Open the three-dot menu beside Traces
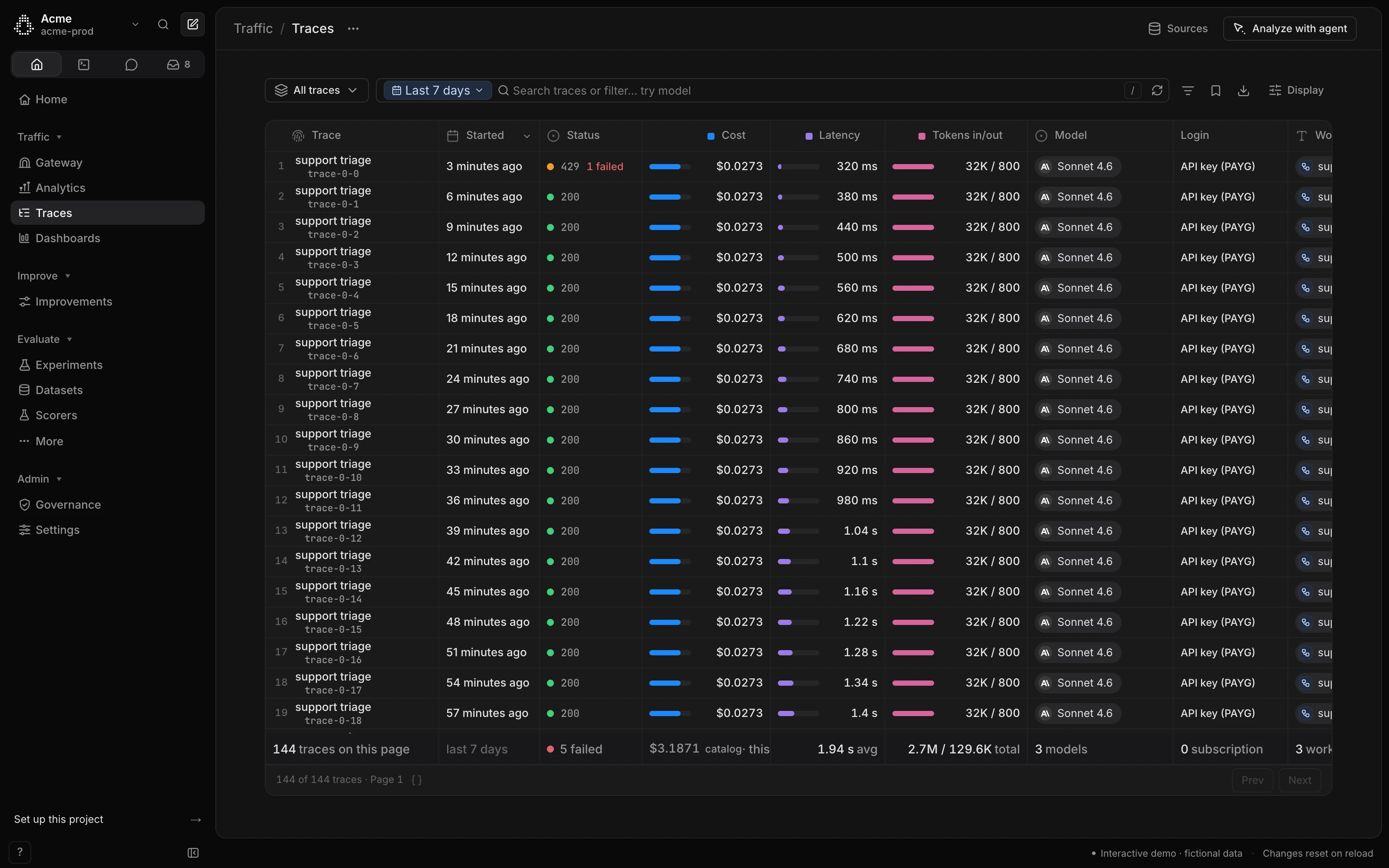This screenshot has height=868, width=1389. click(353, 28)
